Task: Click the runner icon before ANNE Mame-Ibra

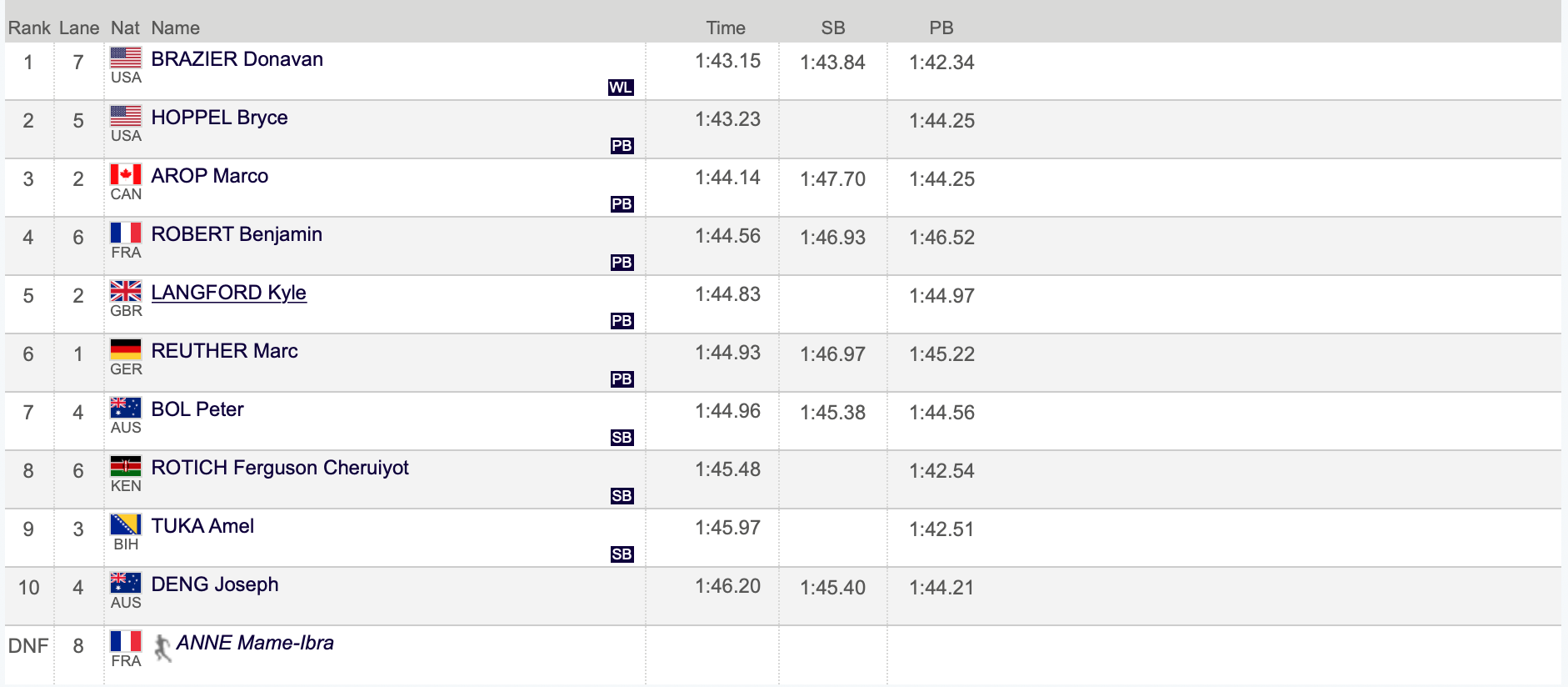Action: coord(162,648)
